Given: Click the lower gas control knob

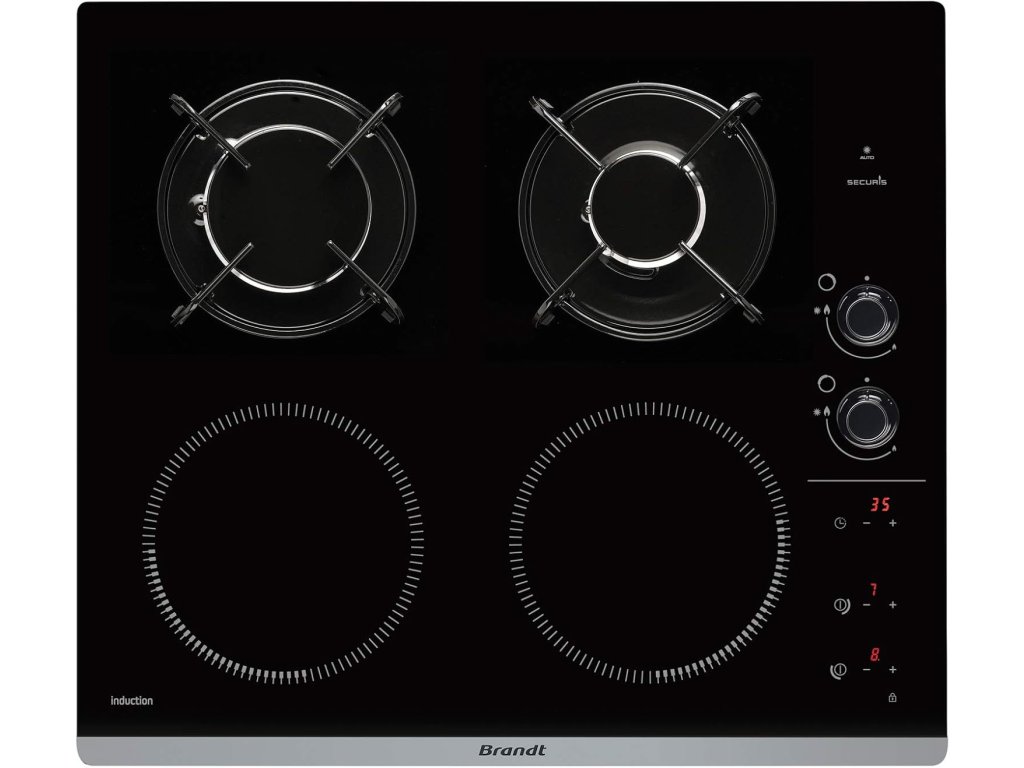Looking at the screenshot, I should click(x=866, y=416).
